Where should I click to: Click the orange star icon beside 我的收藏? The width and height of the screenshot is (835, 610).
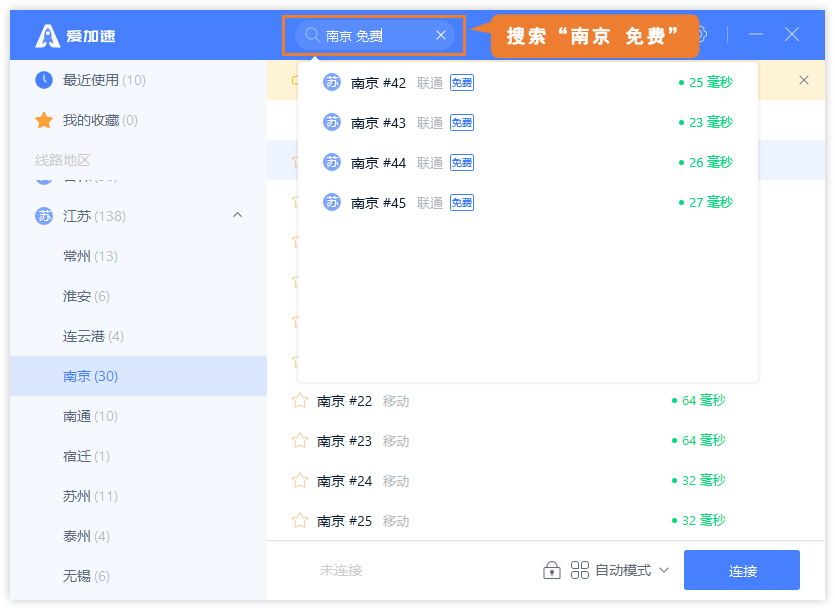click(44, 120)
